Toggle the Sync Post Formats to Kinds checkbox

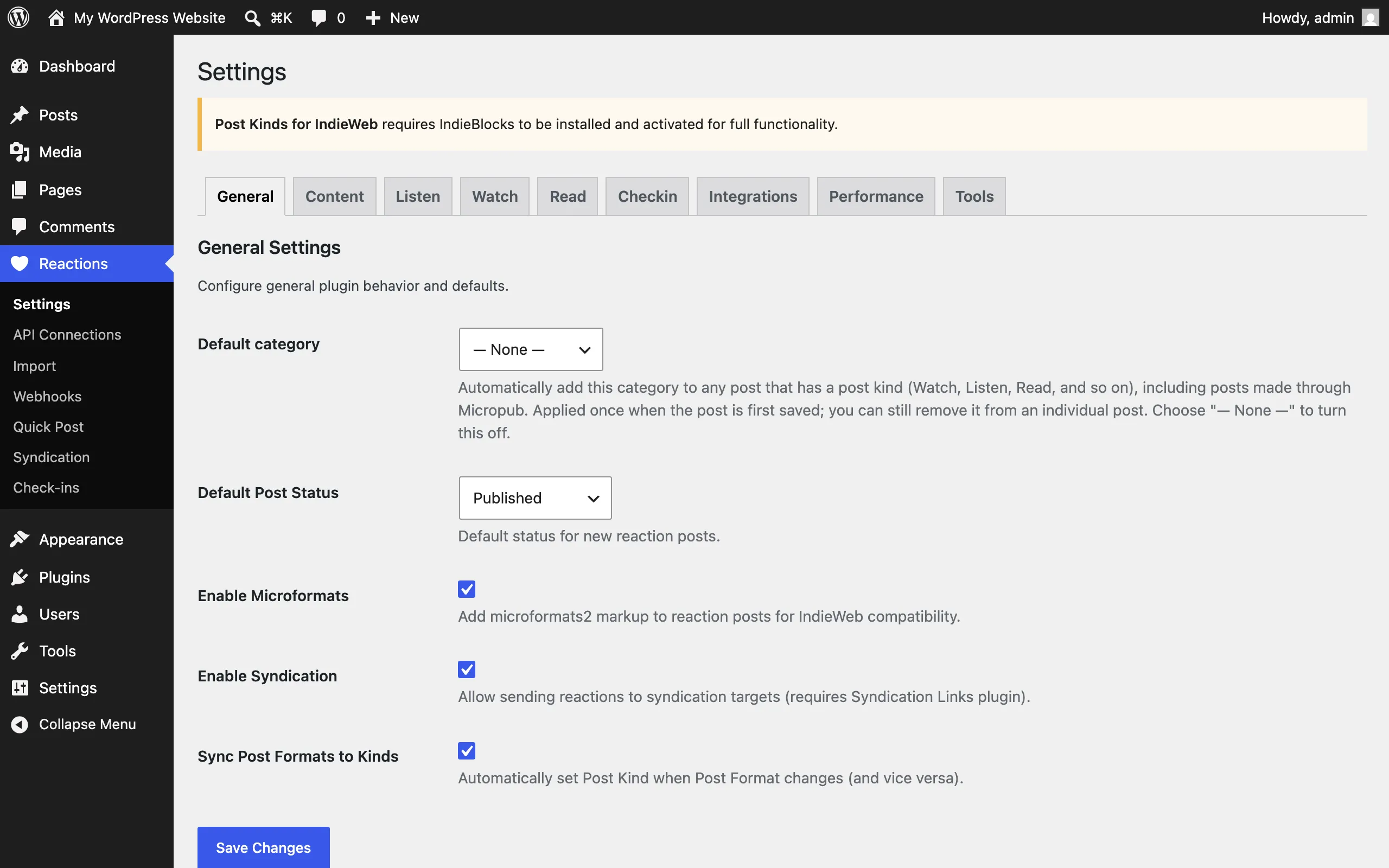coord(467,751)
